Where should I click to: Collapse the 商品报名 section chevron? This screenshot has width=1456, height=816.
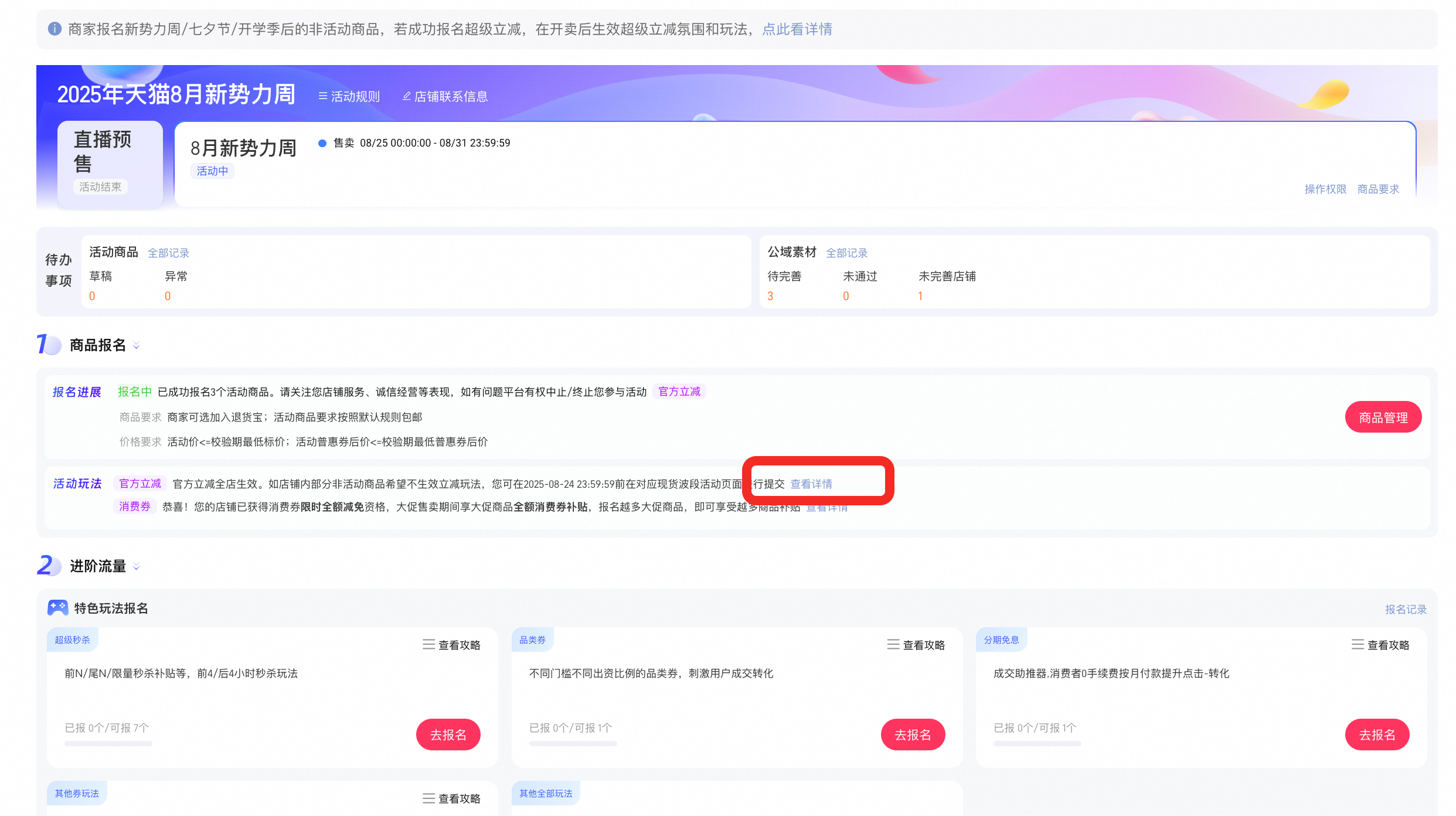137,346
